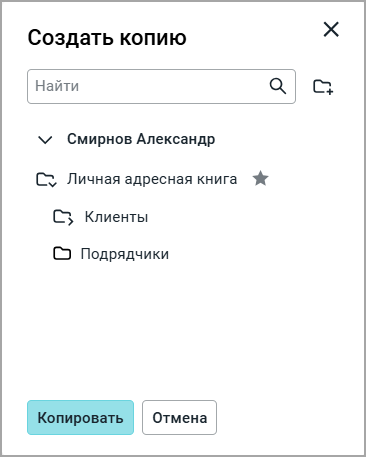Collapse the Смирнов Александр chevron

pyautogui.click(x=45, y=140)
